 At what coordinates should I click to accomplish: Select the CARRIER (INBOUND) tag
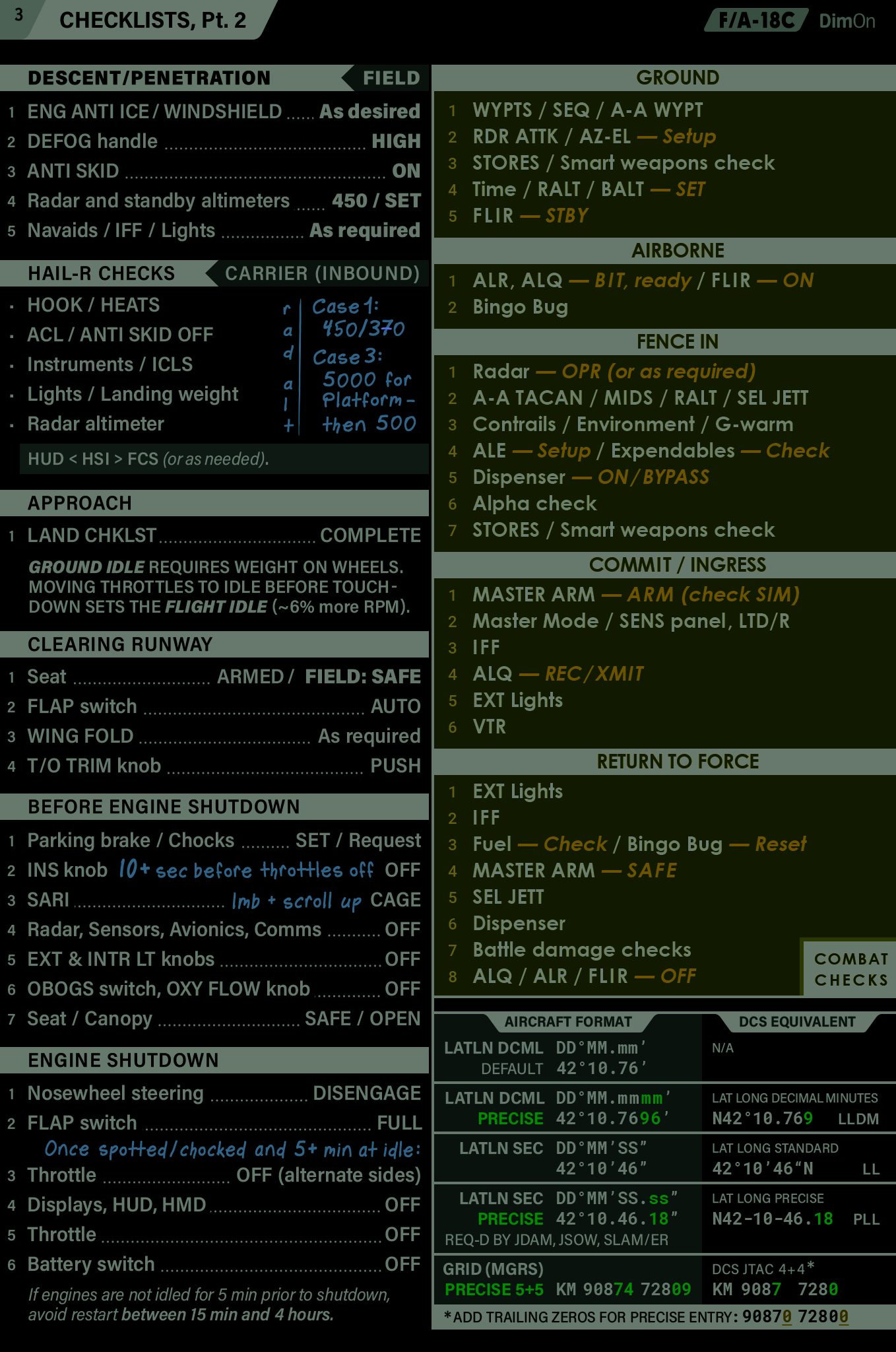tap(322, 273)
